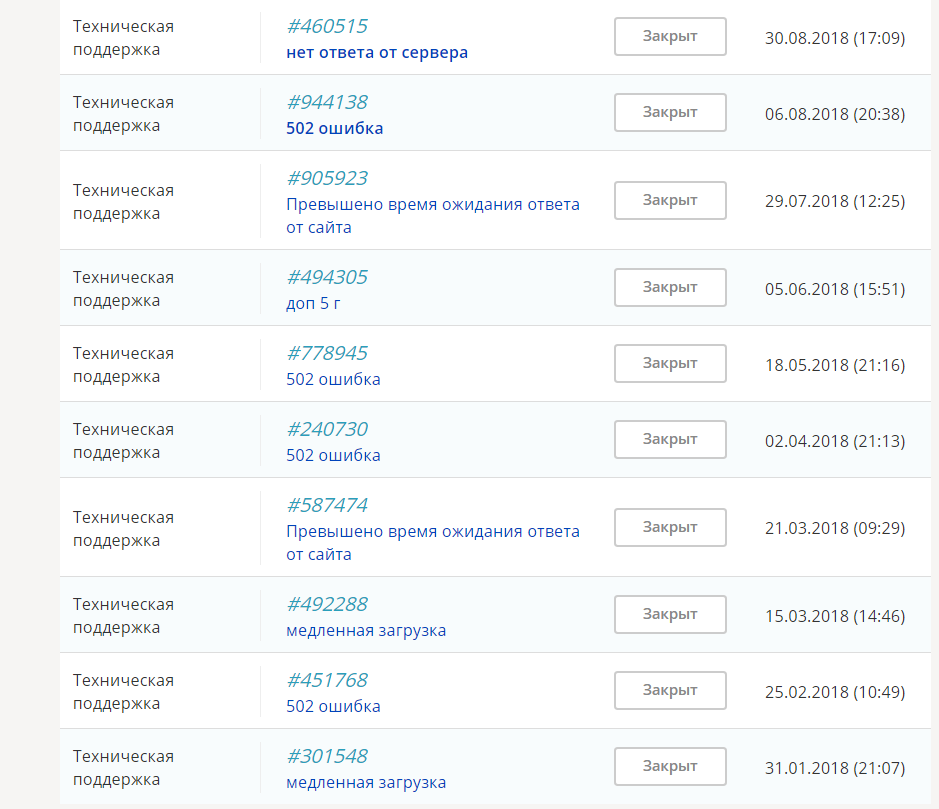
Task: Click 'Закрыт' status for ticket #944138
Action: (670, 112)
